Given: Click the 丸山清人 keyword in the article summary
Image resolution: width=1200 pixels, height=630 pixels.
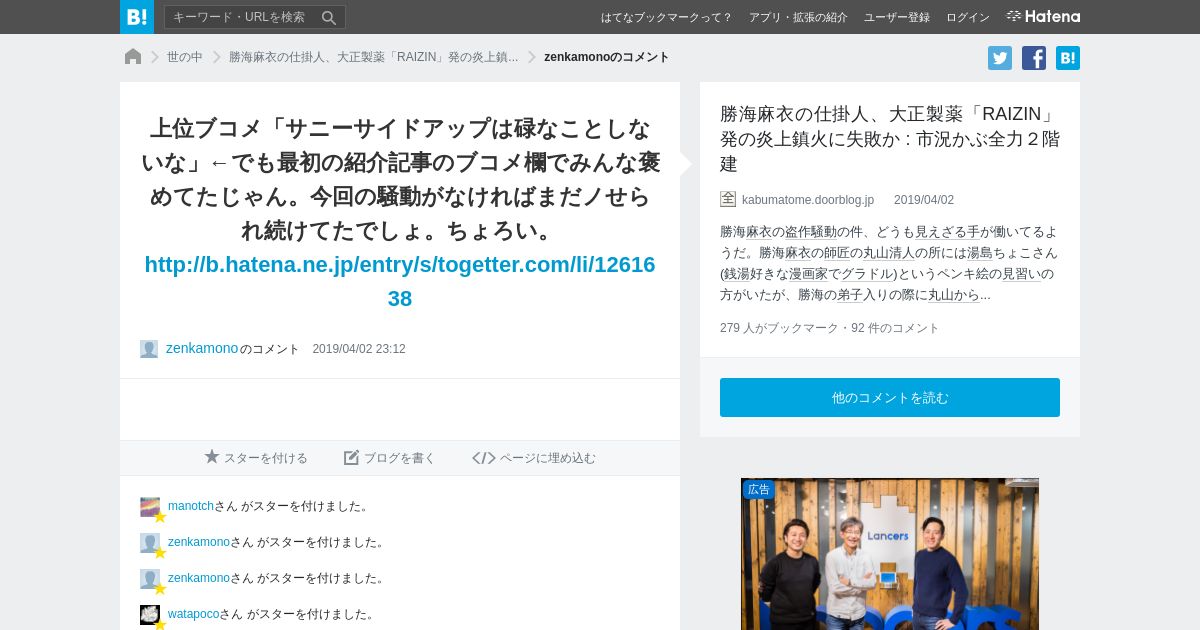Looking at the screenshot, I should coord(889,252).
